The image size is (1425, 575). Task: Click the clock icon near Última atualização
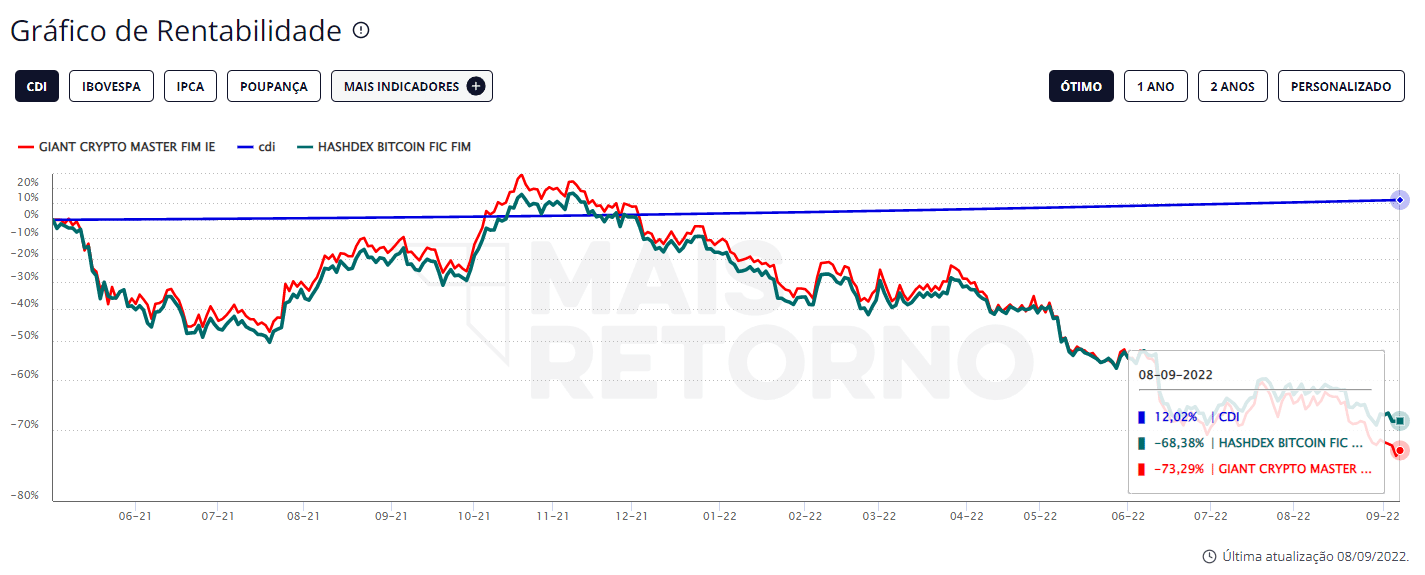click(1209, 556)
